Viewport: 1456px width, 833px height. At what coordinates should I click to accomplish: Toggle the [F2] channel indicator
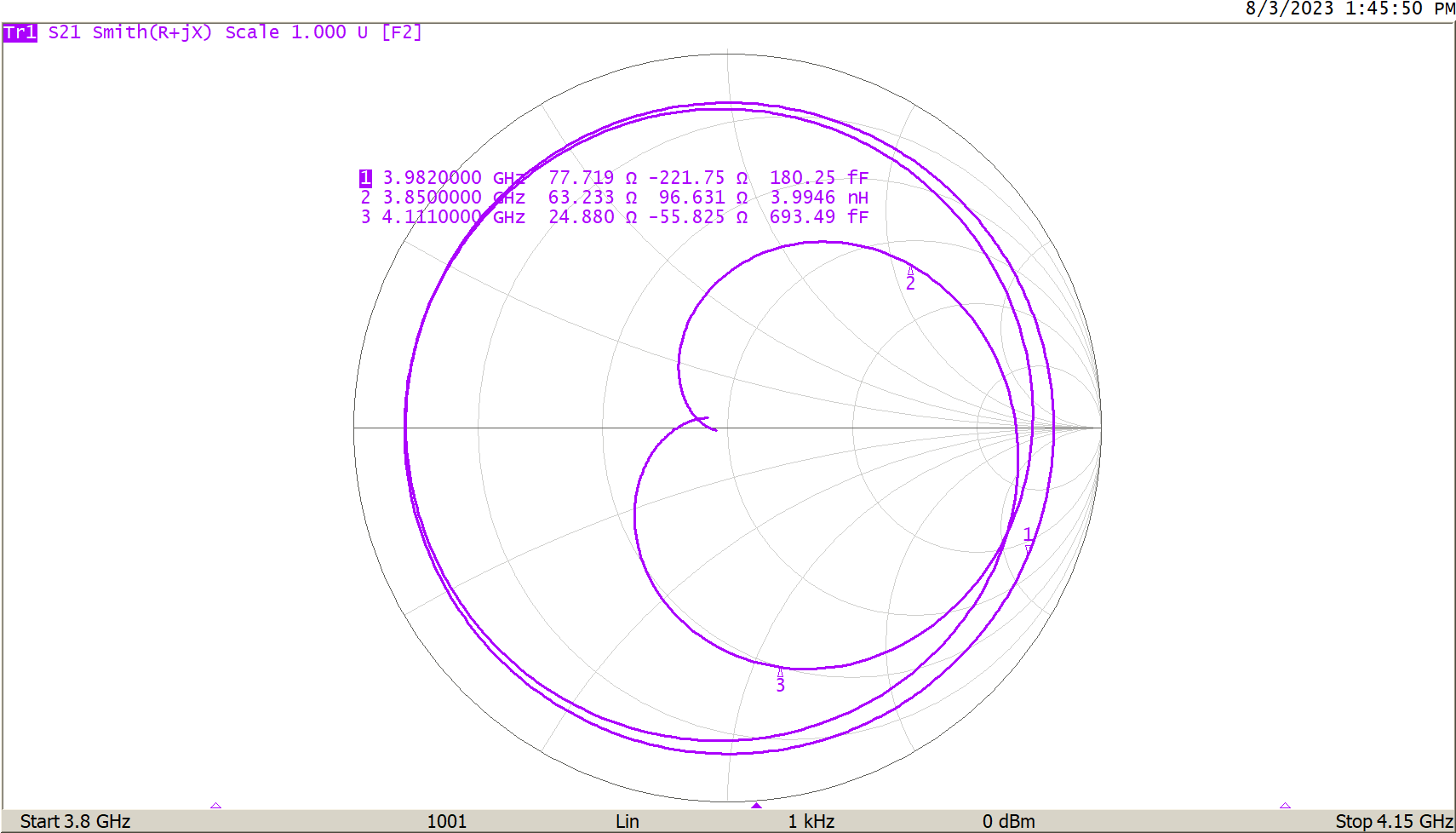404,33
